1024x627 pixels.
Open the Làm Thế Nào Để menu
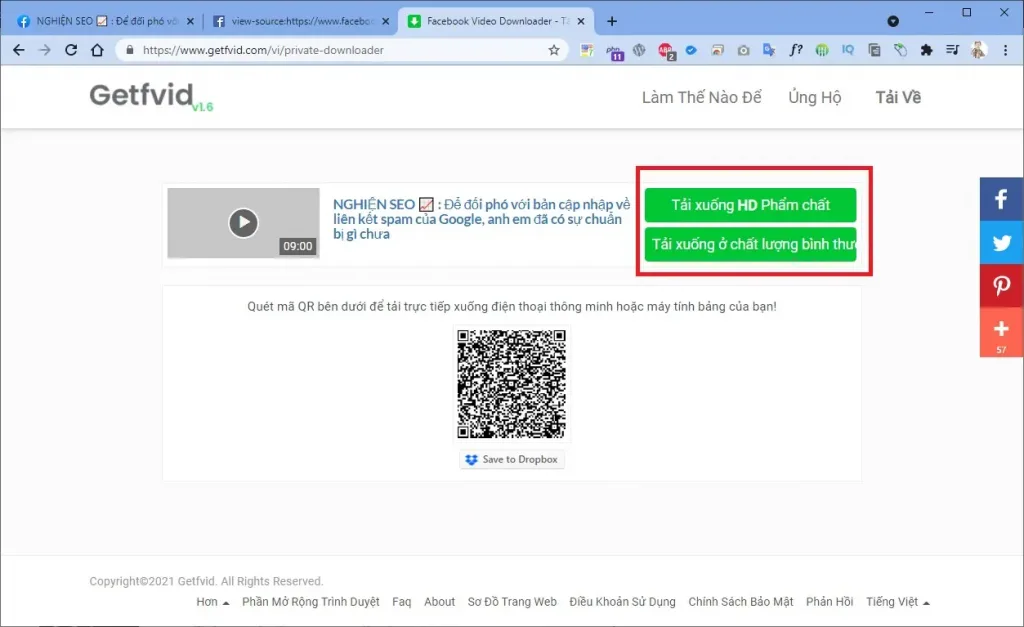click(x=701, y=97)
